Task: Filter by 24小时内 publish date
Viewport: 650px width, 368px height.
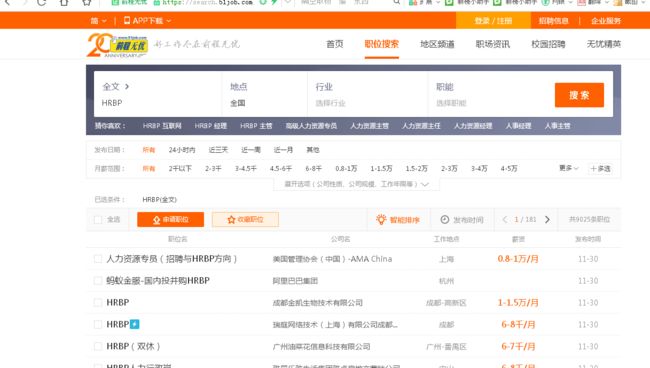Action: click(x=182, y=150)
